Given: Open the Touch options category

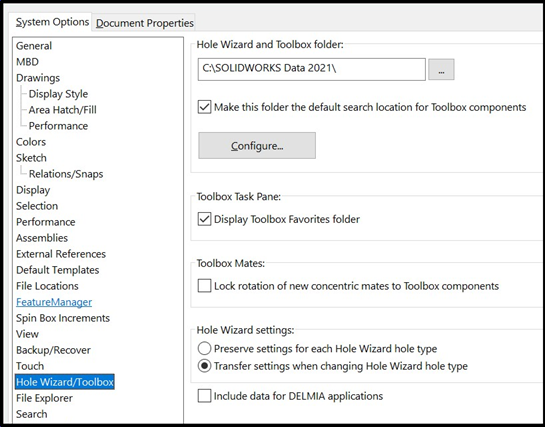Looking at the screenshot, I should [x=30, y=366].
